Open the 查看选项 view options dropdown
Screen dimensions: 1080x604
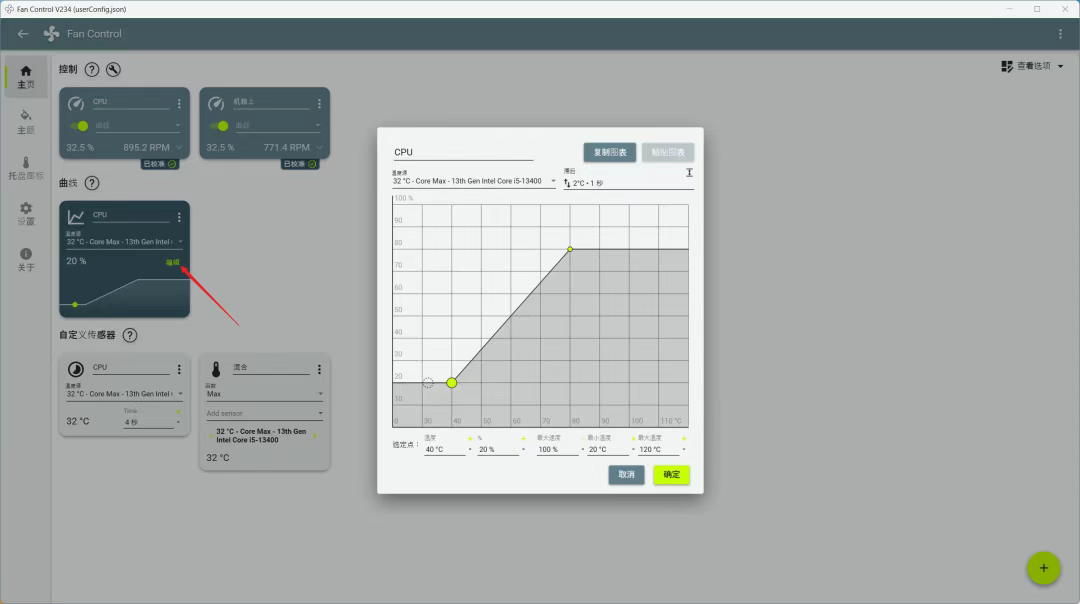click(x=1032, y=66)
